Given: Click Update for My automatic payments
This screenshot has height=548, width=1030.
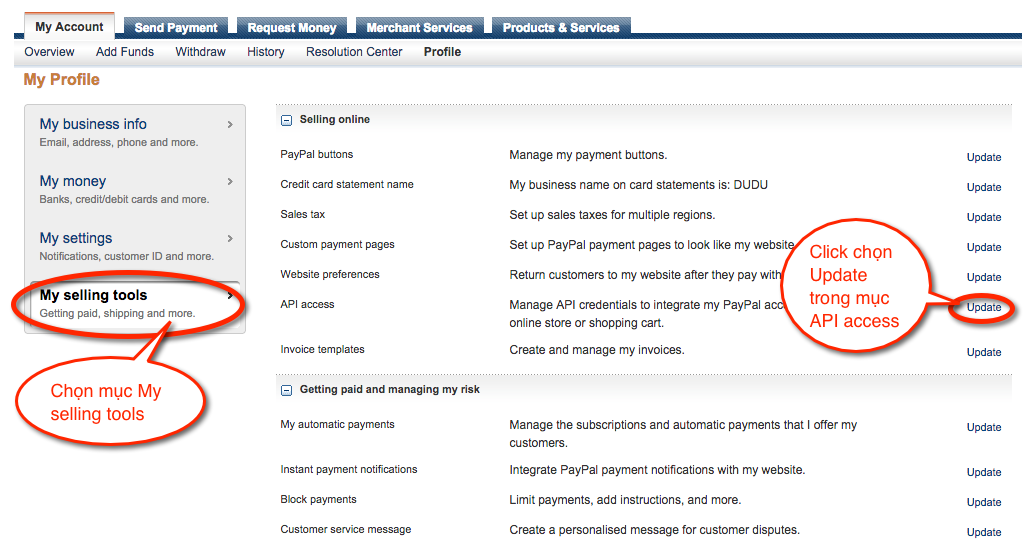Looking at the screenshot, I should click(983, 427).
